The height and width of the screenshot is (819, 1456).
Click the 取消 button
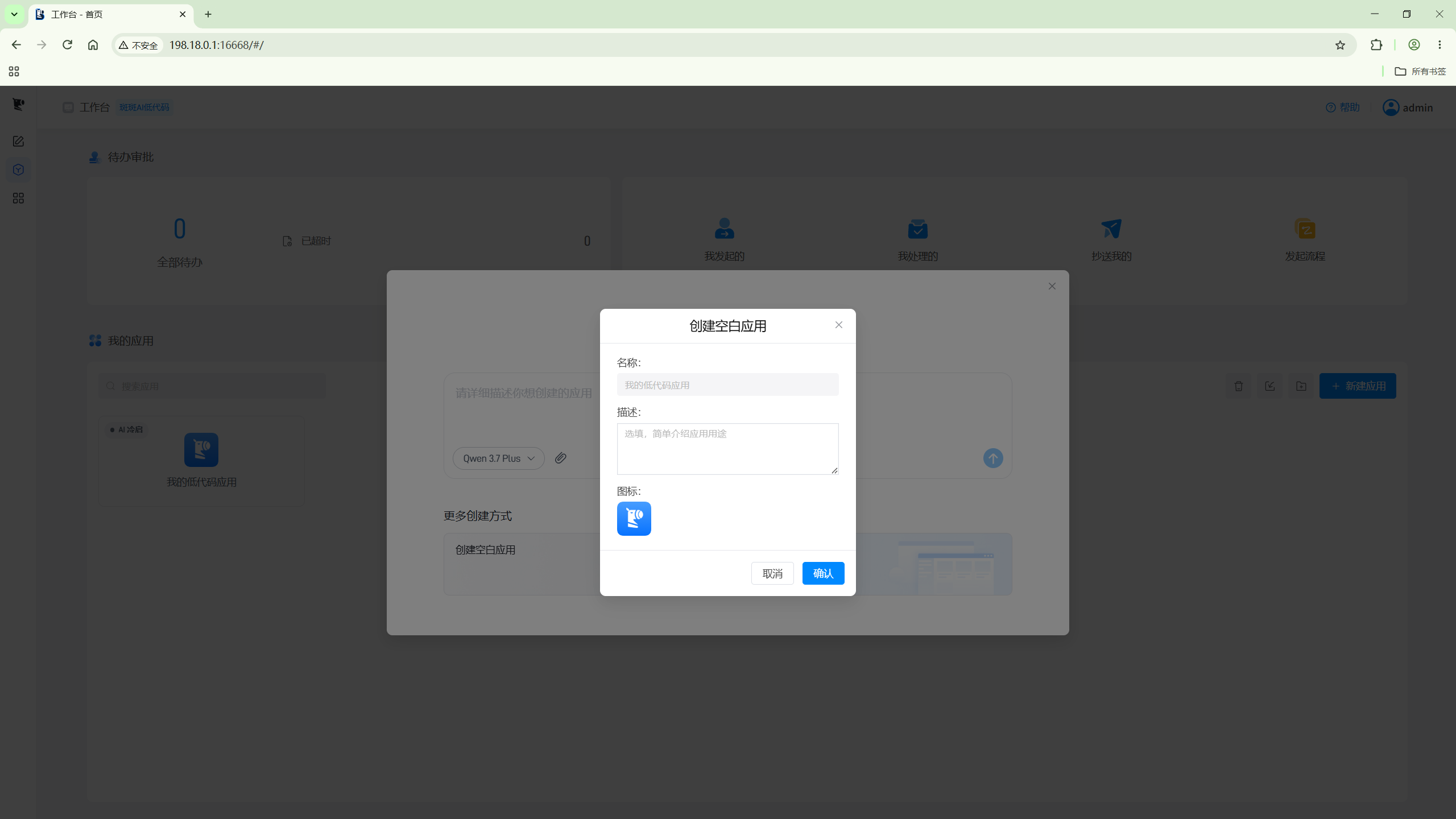(x=772, y=573)
